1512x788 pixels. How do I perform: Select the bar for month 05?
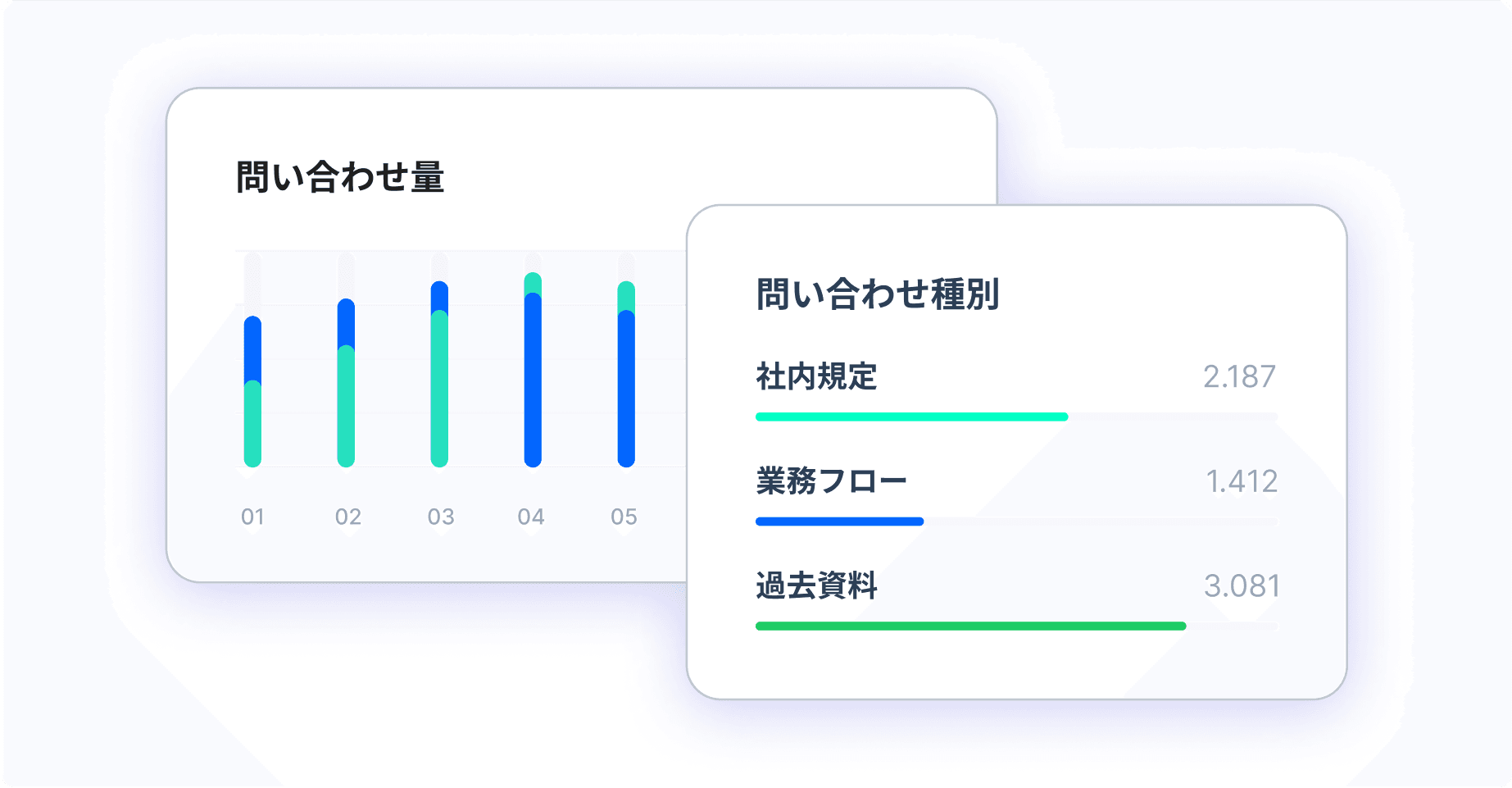pos(626,374)
